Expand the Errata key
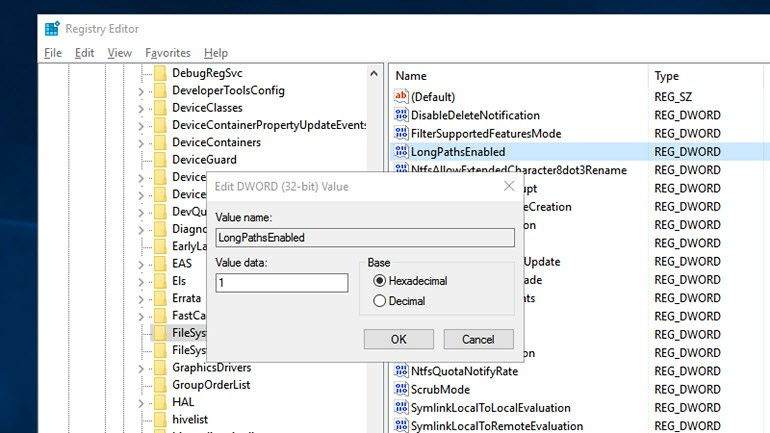 [141, 299]
